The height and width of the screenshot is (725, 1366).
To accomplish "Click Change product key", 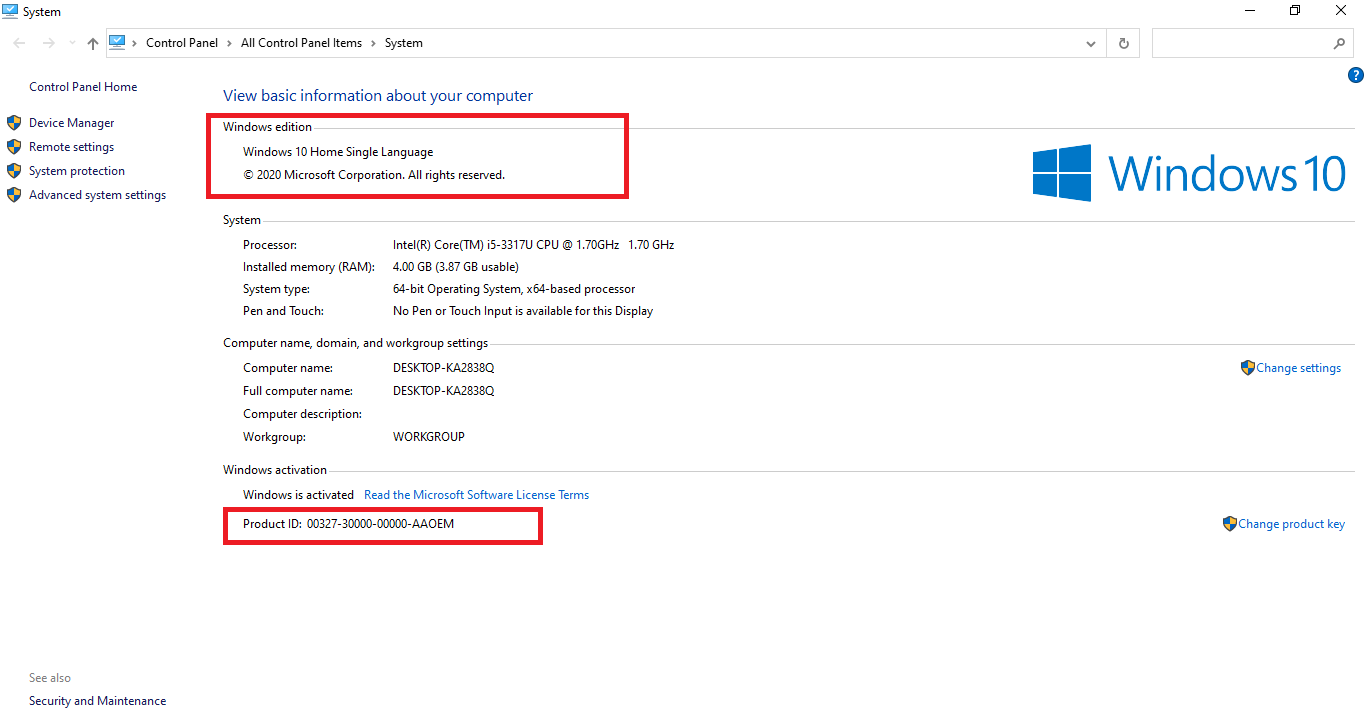I will point(1292,524).
